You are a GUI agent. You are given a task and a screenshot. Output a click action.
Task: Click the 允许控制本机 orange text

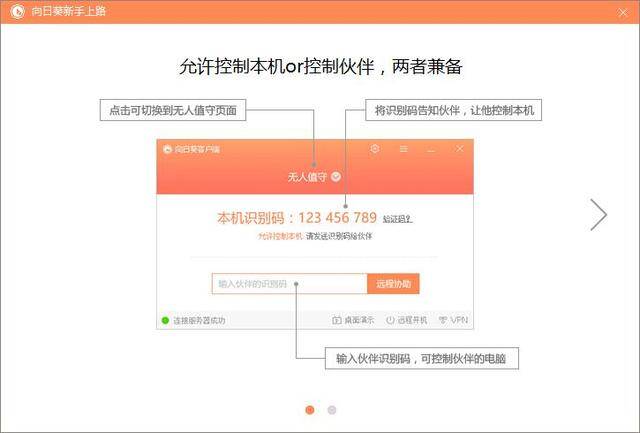[280, 236]
